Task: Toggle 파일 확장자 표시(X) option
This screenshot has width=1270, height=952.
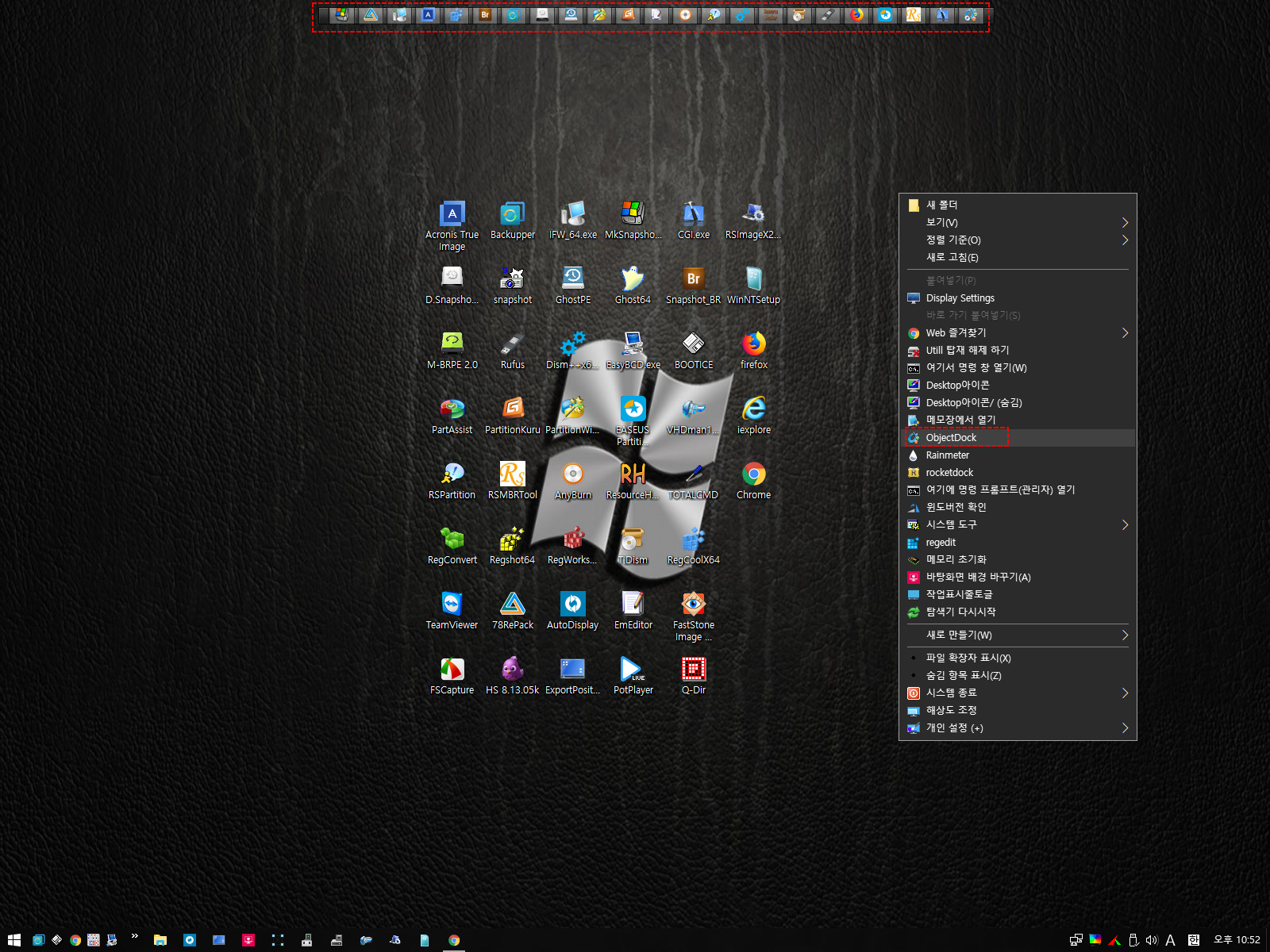Action: pos(1018,658)
